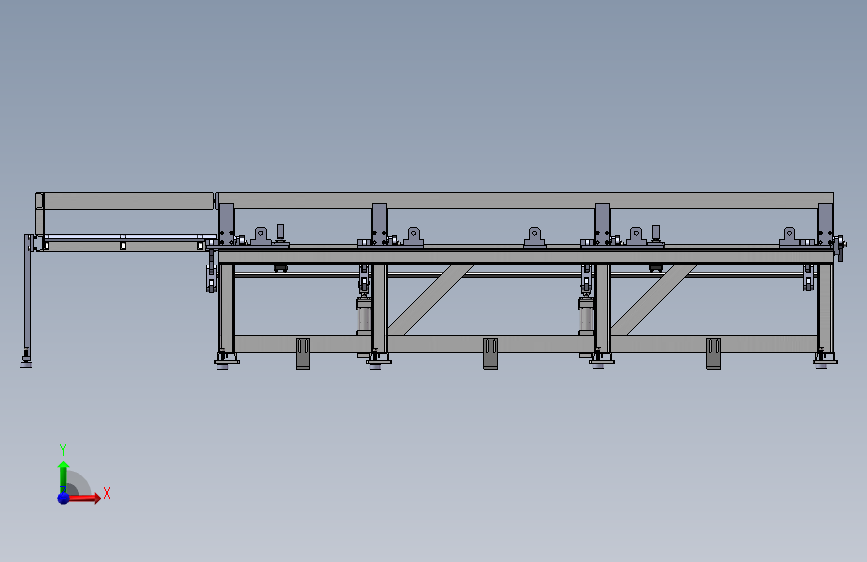Screen dimensions: 867x562
Task: Click the X label of the triad
Action: coord(107,493)
